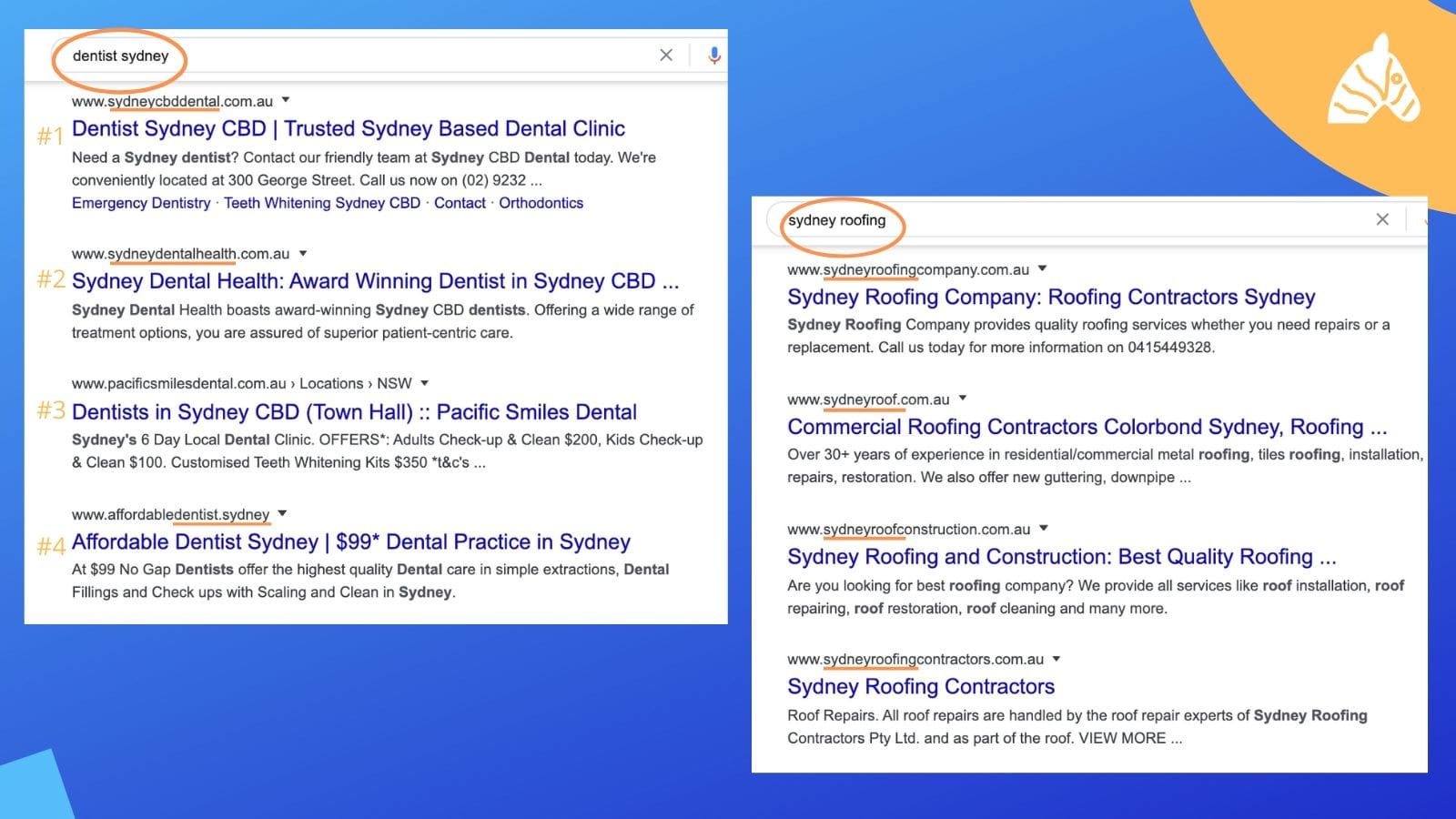1456x819 pixels.
Task: Open 'Dentist Sydney CBD | Trusted Sydney Based Dental Clinic' result
Action: [x=349, y=128]
